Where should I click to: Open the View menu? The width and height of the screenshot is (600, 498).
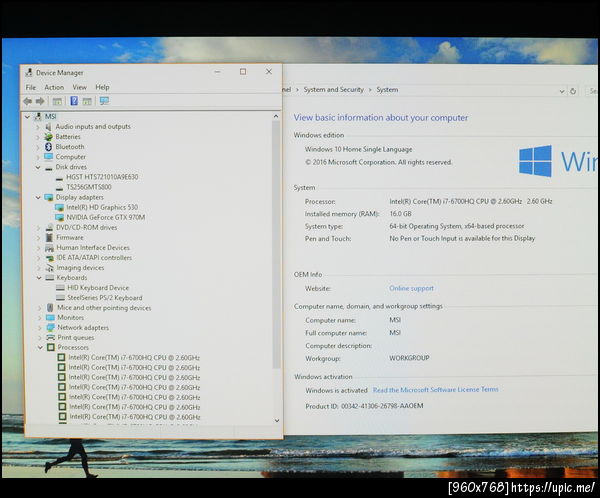[x=80, y=87]
